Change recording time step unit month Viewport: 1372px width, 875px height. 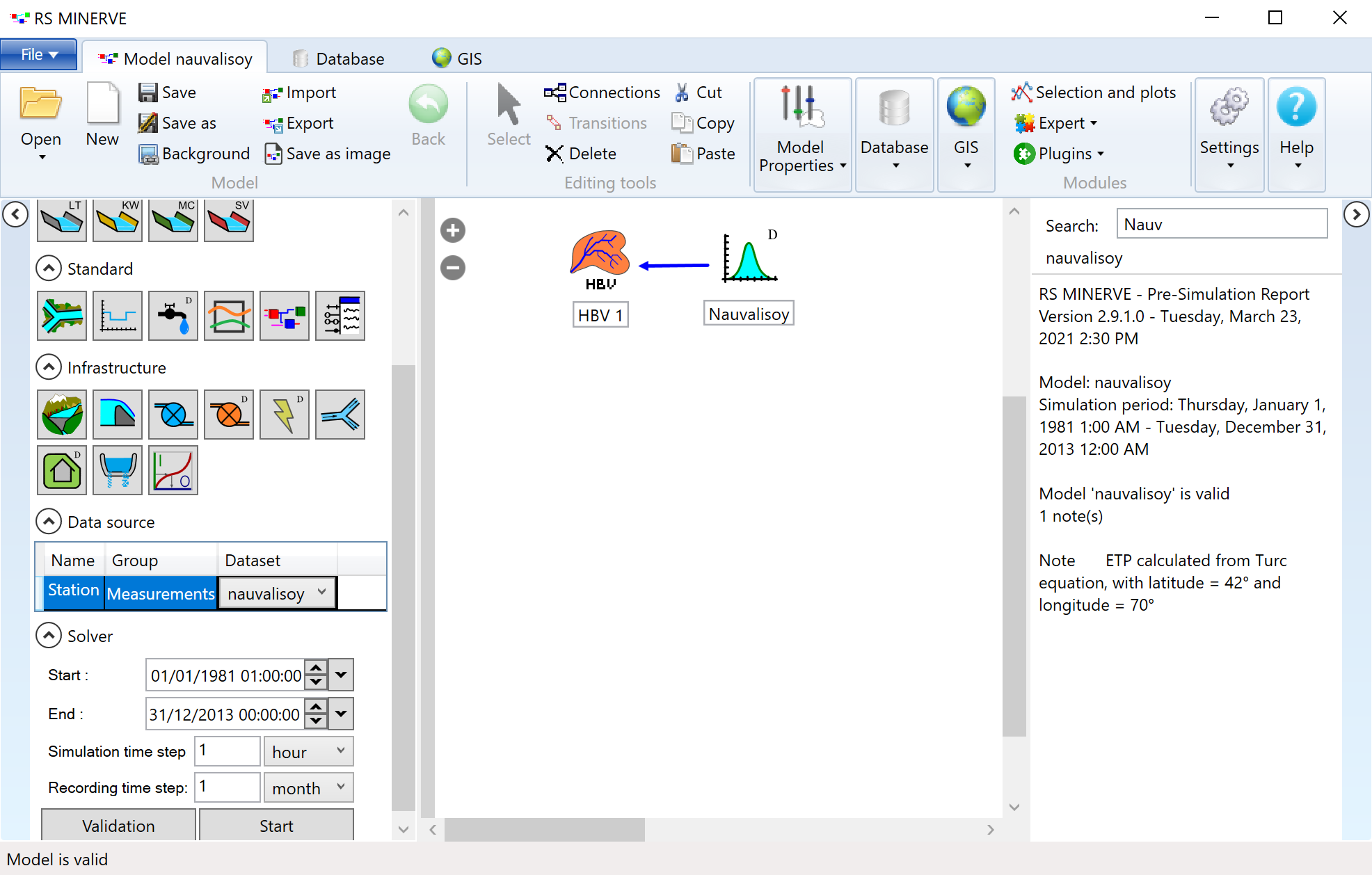[x=308, y=788]
